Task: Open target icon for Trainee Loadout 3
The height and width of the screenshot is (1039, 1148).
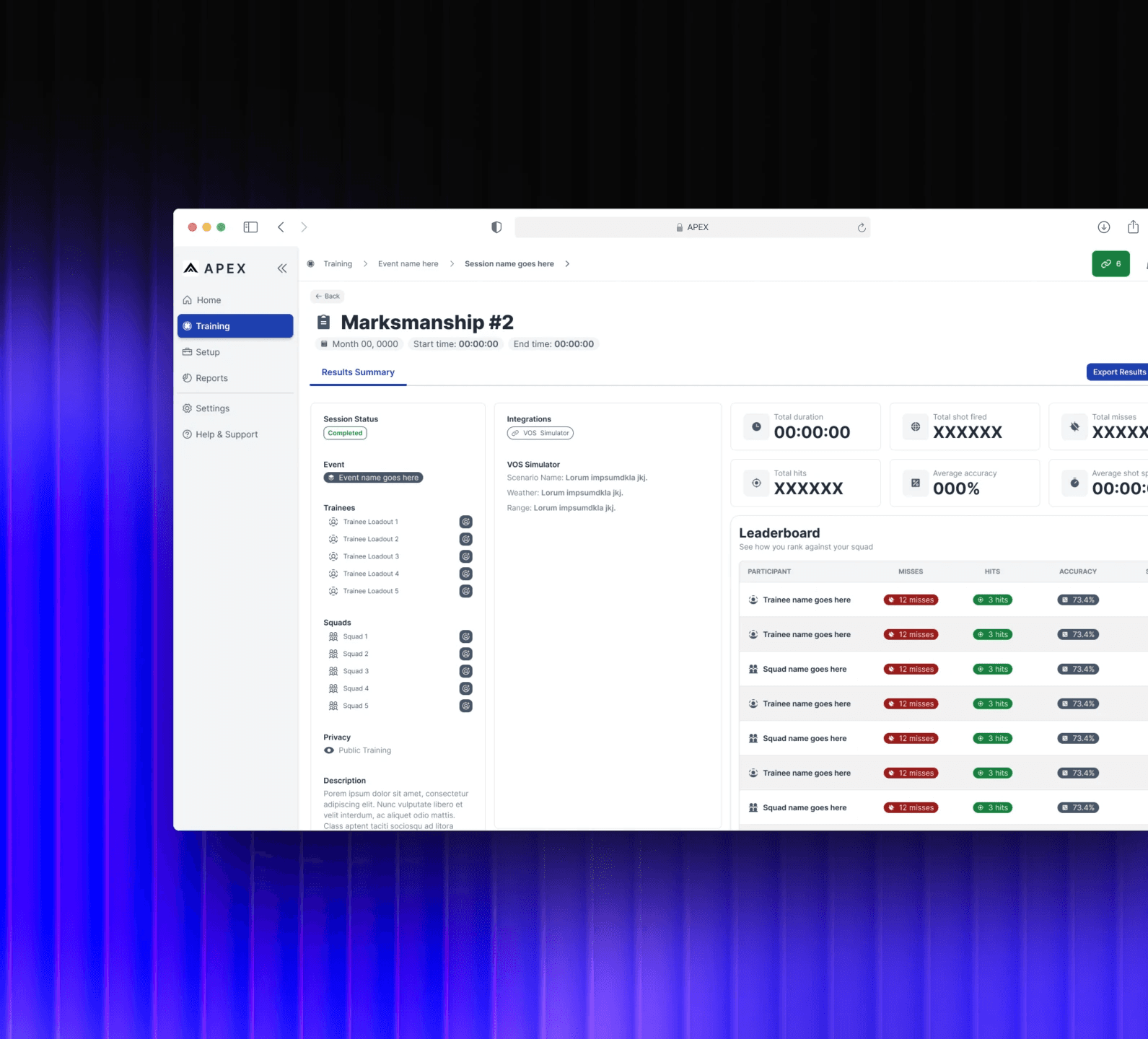Action: [466, 556]
